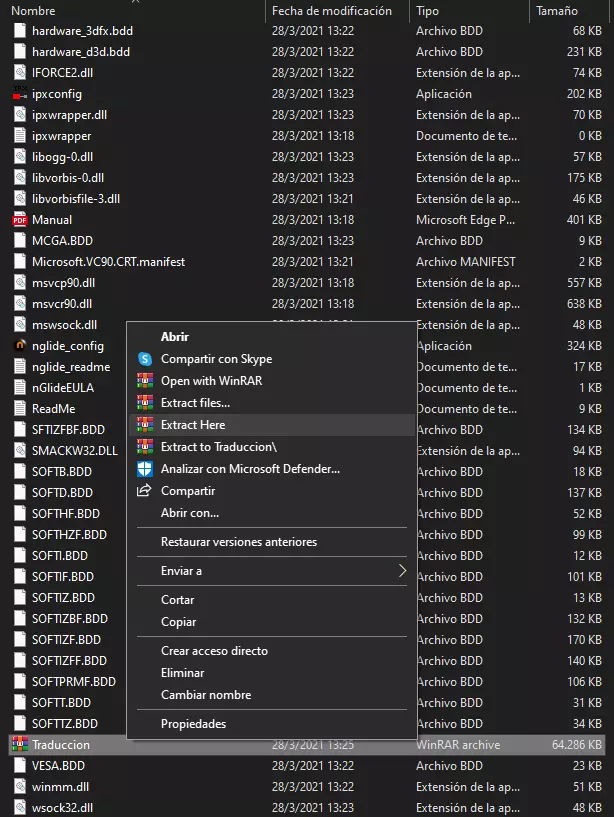Click the Traduccion WinRAR archive icon

[19, 745]
